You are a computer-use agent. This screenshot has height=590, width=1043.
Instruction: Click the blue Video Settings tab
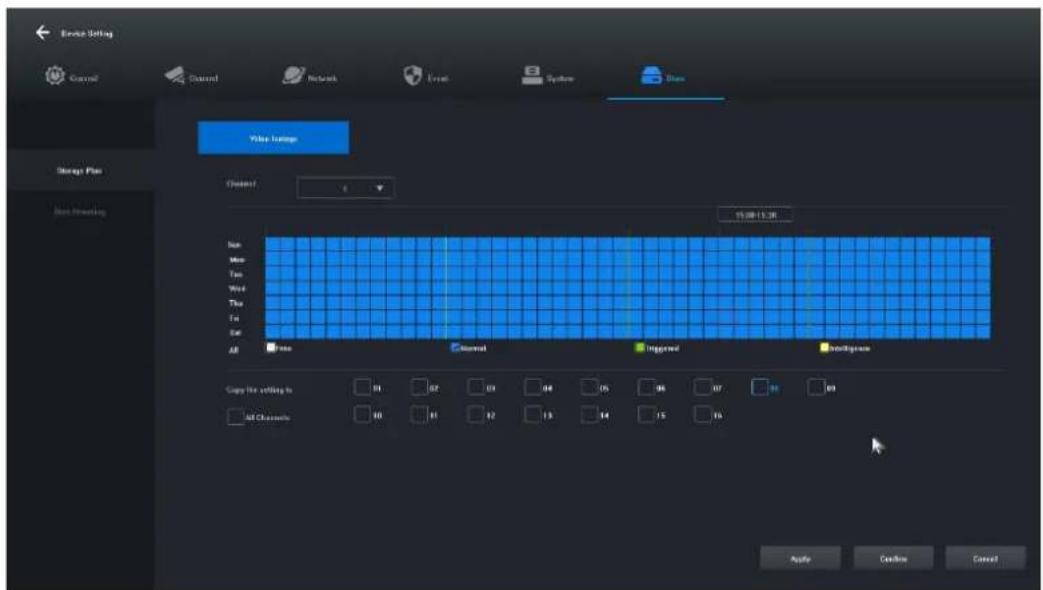pos(273,138)
